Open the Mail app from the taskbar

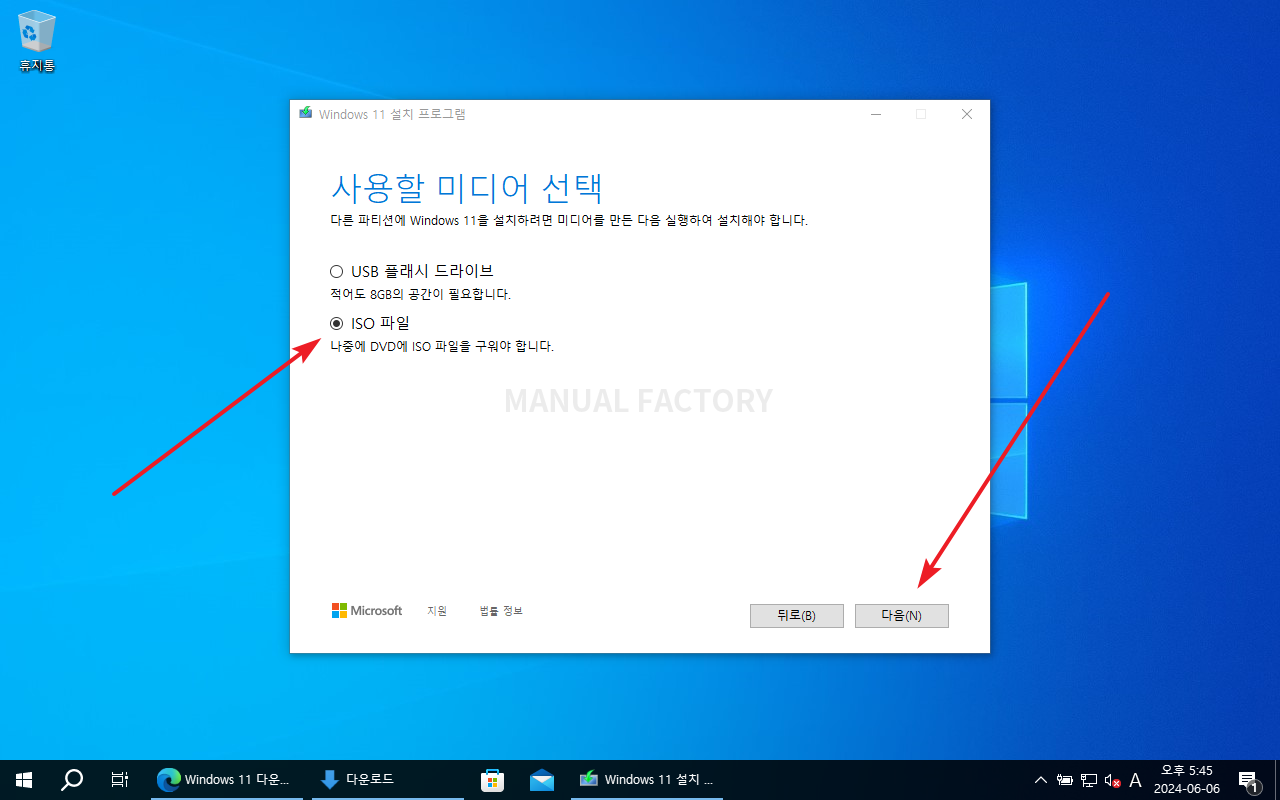click(541, 779)
